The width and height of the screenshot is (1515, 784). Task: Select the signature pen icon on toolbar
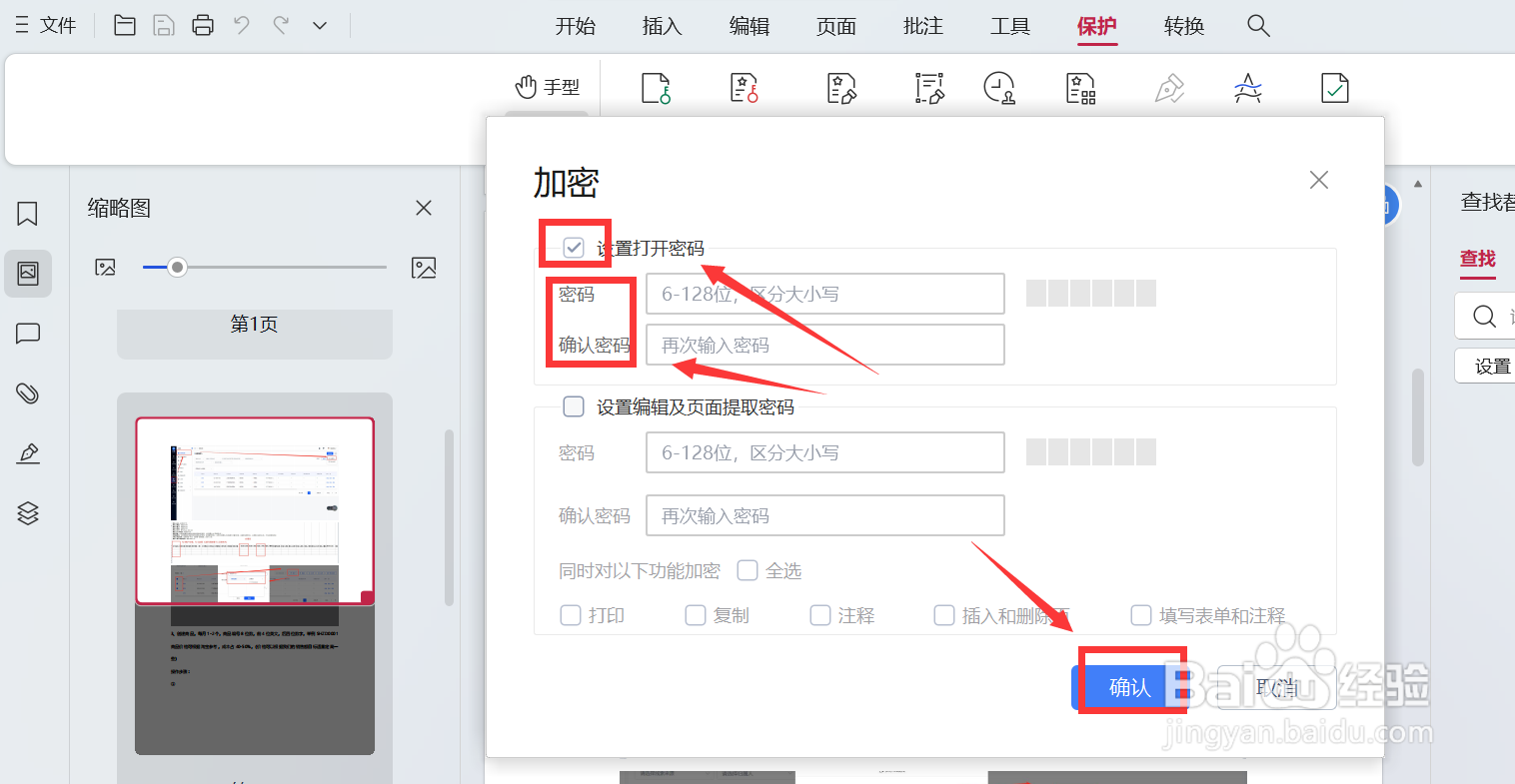[1169, 88]
